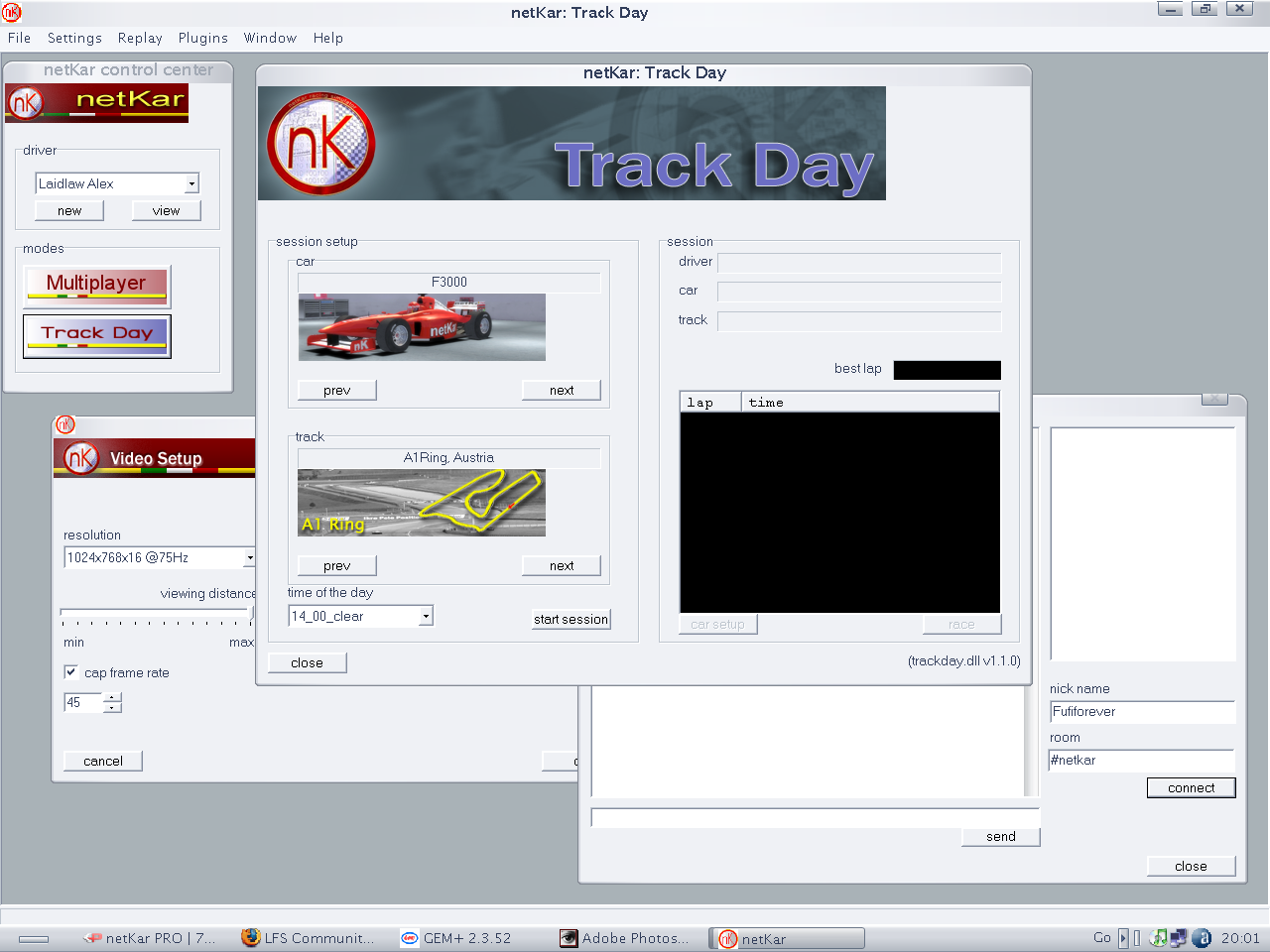1270x952 pixels.
Task: Switch to Adobe Photoshop in the taskbar
Action: 624,938
